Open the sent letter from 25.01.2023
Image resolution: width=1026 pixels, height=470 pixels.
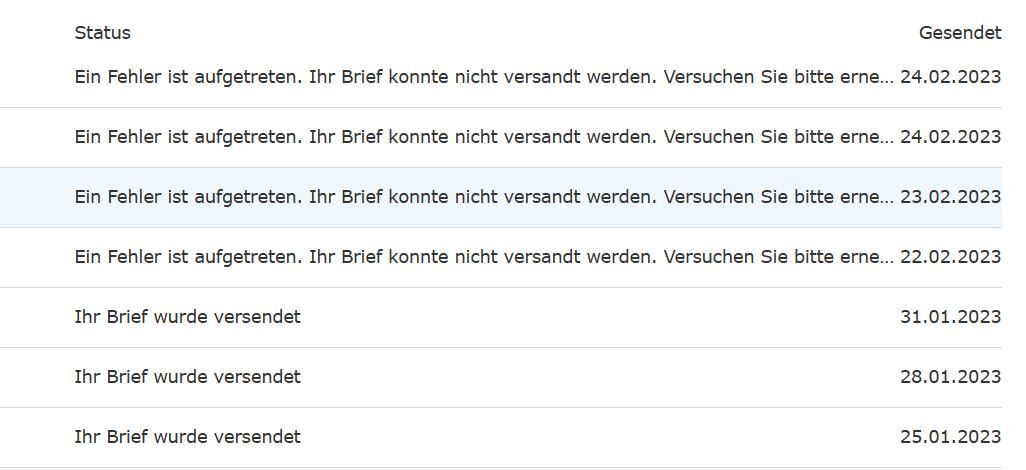point(501,437)
